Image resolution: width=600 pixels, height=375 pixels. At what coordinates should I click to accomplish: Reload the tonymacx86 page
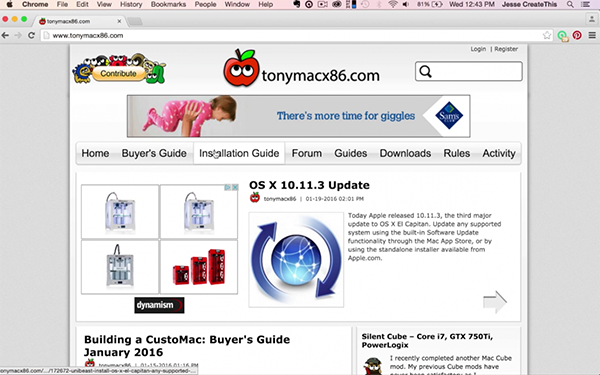(x=31, y=36)
